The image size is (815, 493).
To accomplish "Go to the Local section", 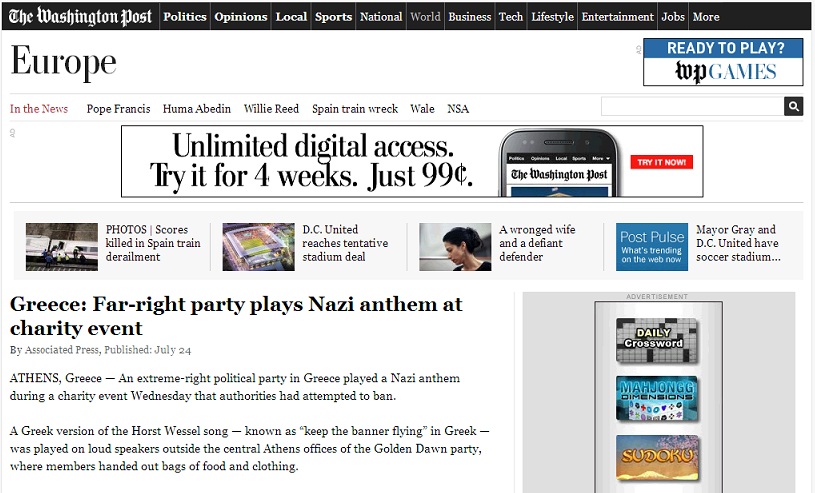I will pyautogui.click(x=291, y=17).
